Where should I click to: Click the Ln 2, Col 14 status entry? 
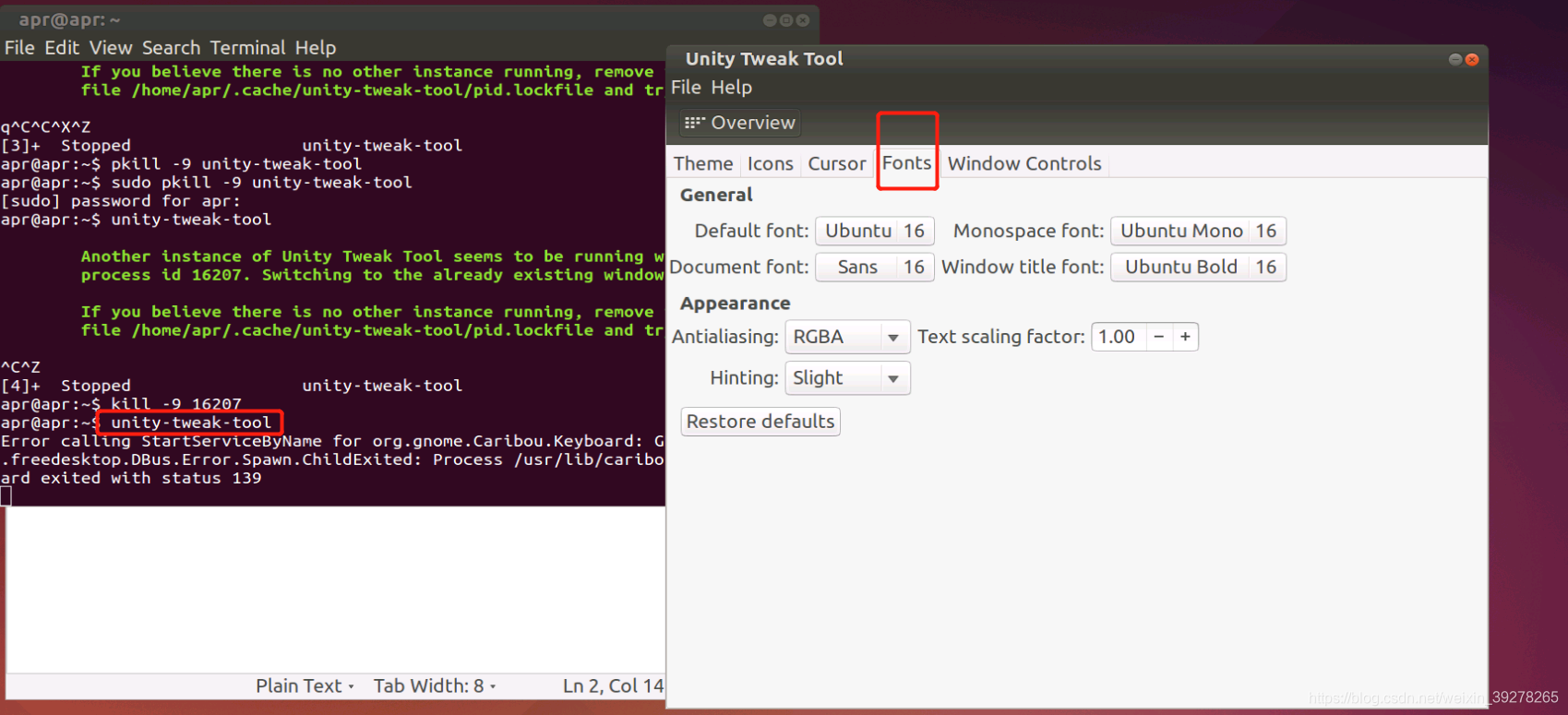613,686
